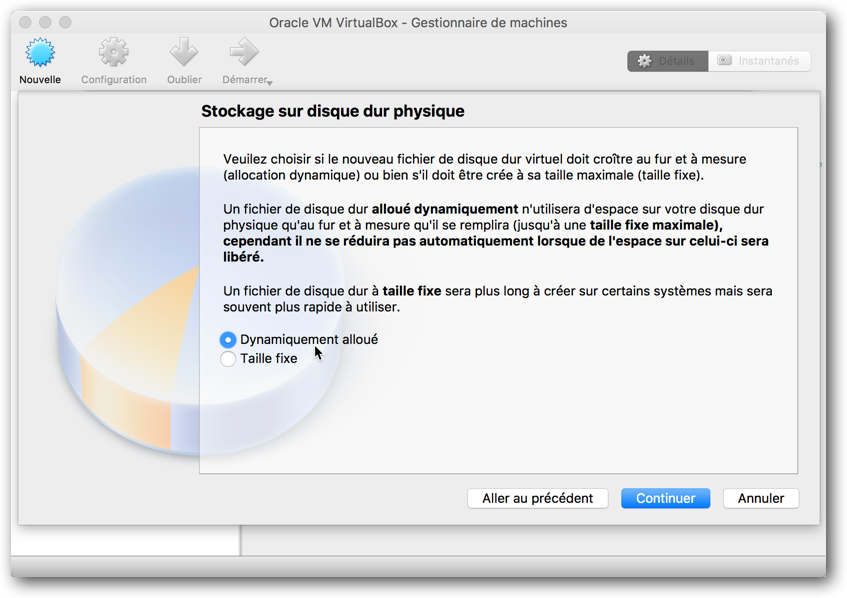Click the green zoom window button
Viewport: 847px width, 598px height.
point(65,22)
